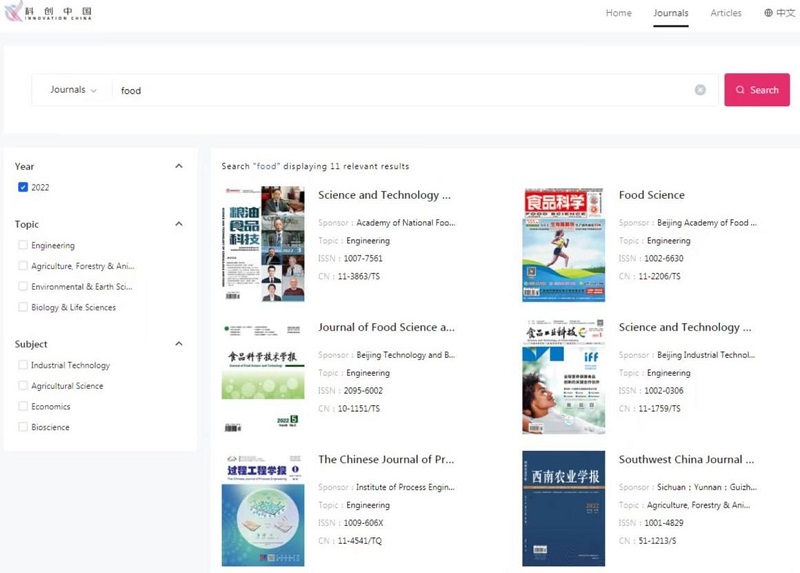Switch language to 中文
Image resolution: width=800 pixels, height=573 pixels.
coord(785,13)
